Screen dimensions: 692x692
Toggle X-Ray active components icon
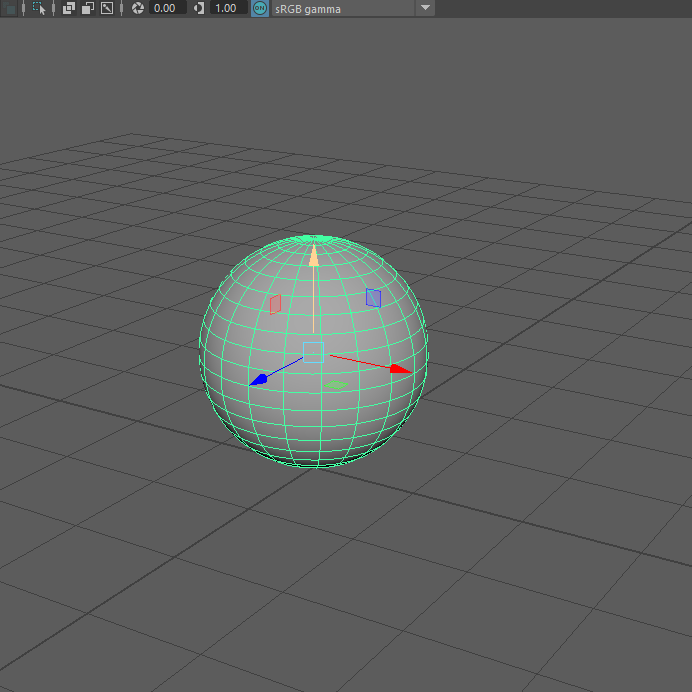(x=88, y=8)
